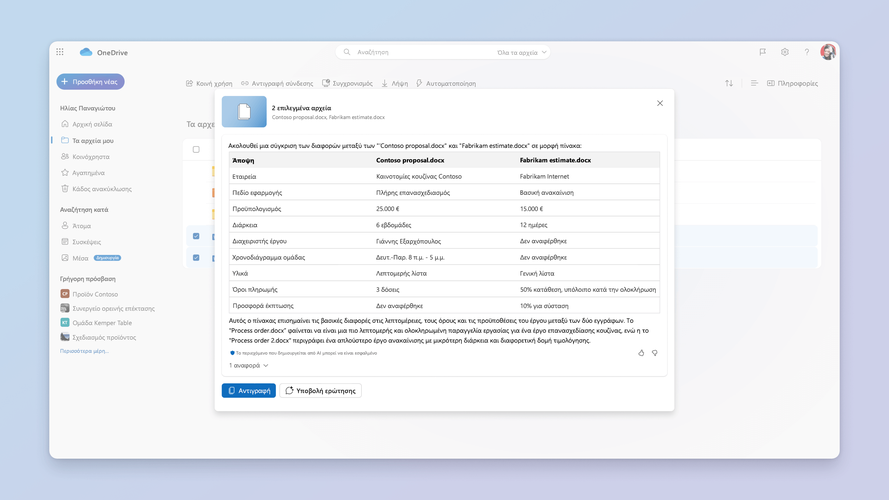Uncheck the second selected file checkbox
889x500 pixels.
pos(196,257)
